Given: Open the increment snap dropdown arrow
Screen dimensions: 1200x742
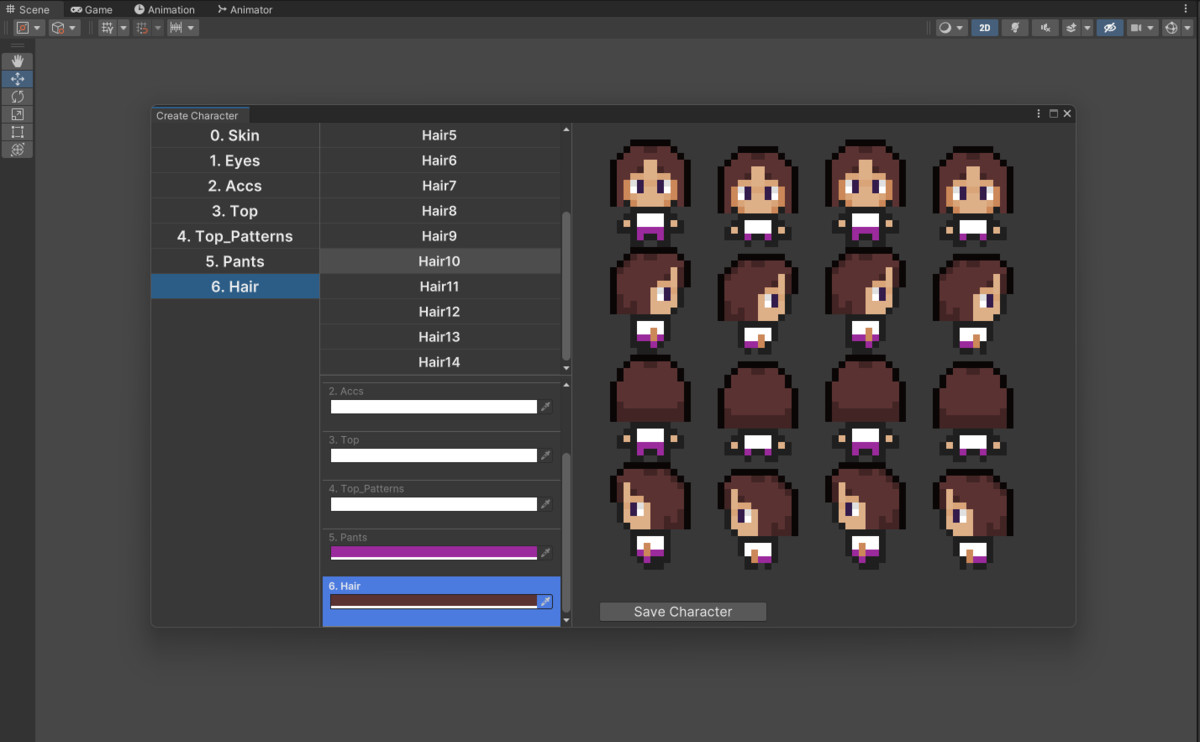Looking at the screenshot, I should [x=191, y=28].
